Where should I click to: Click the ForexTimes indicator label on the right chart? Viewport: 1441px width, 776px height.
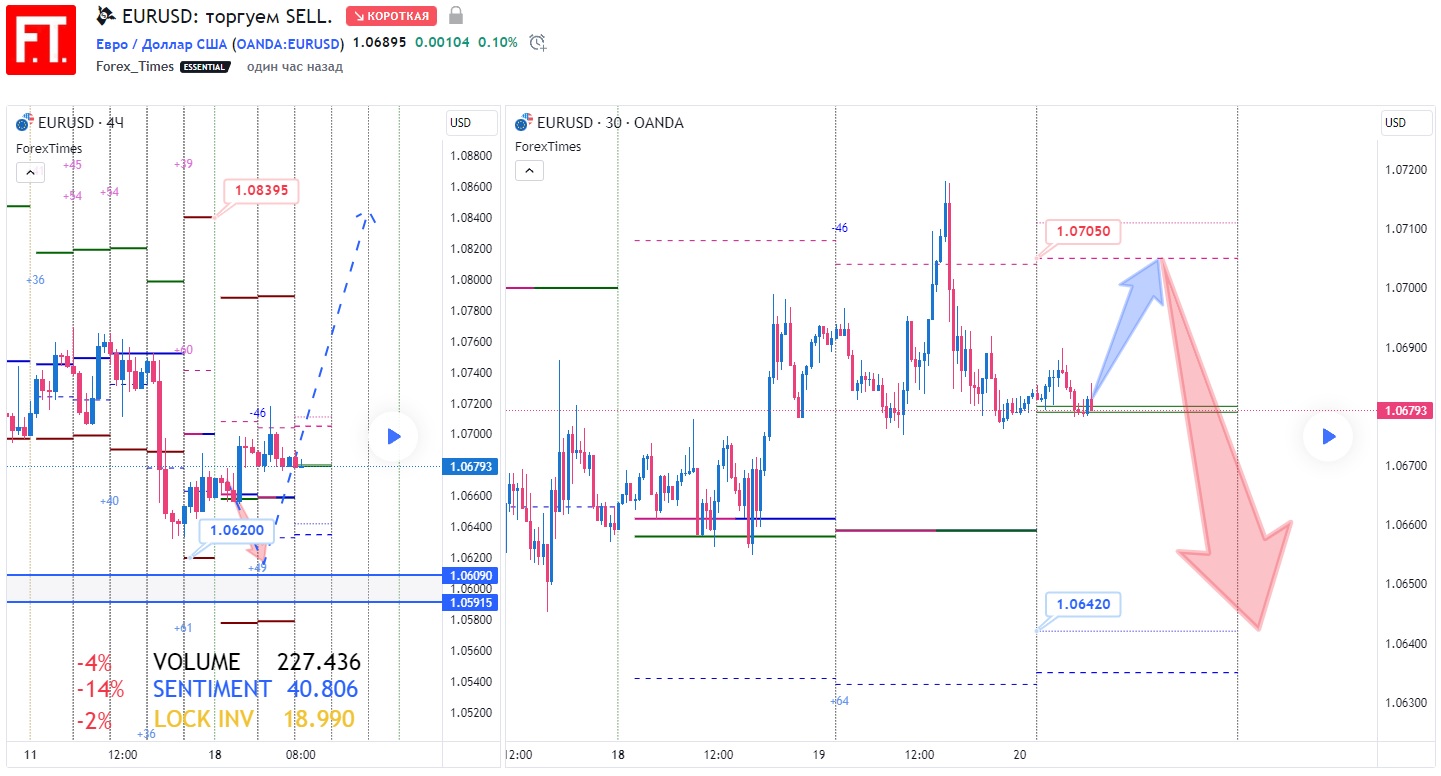coord(548,146)
